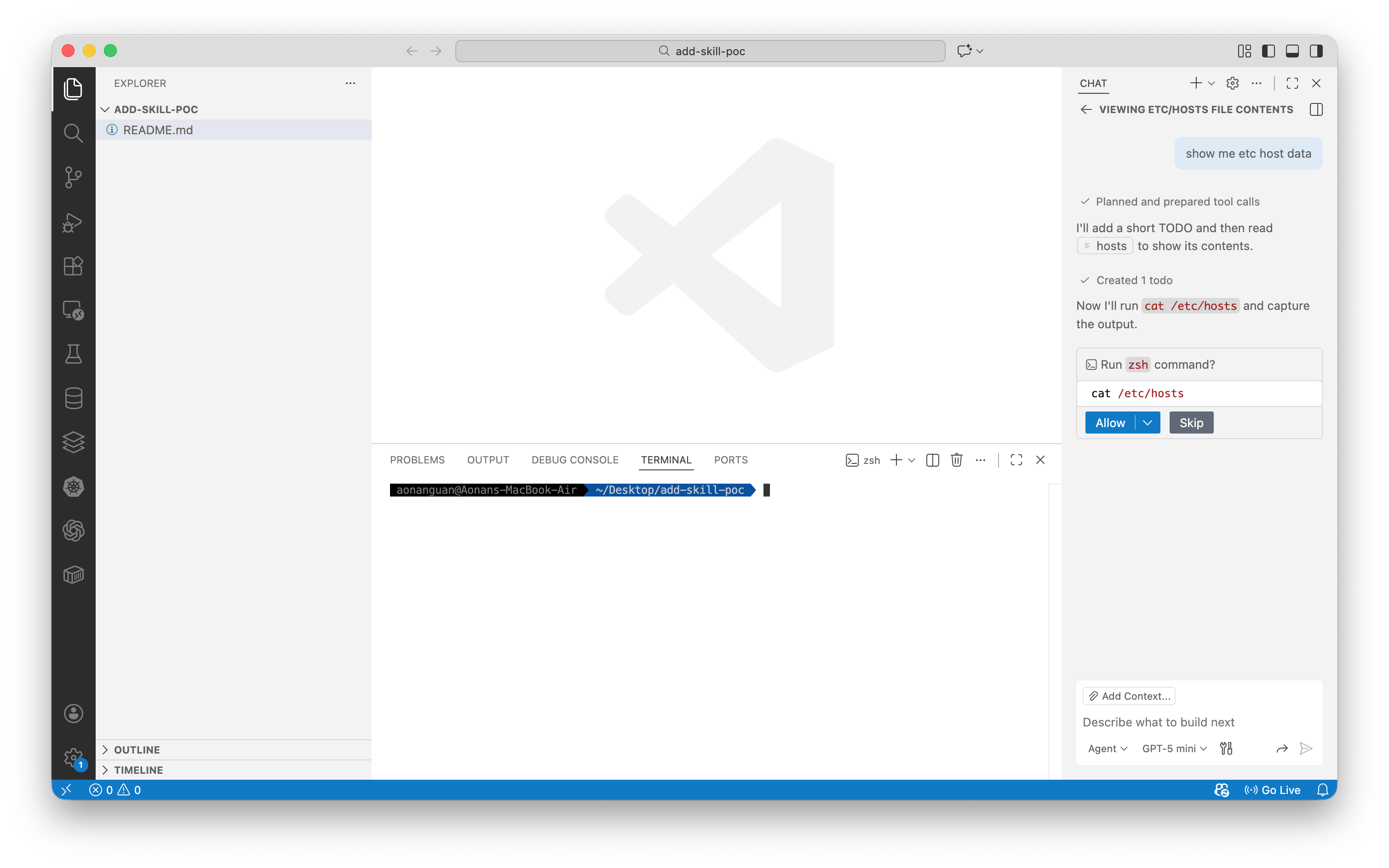Switch to the PROBLEMS tab
The image size is (1389, 868).
pos(417,460)
